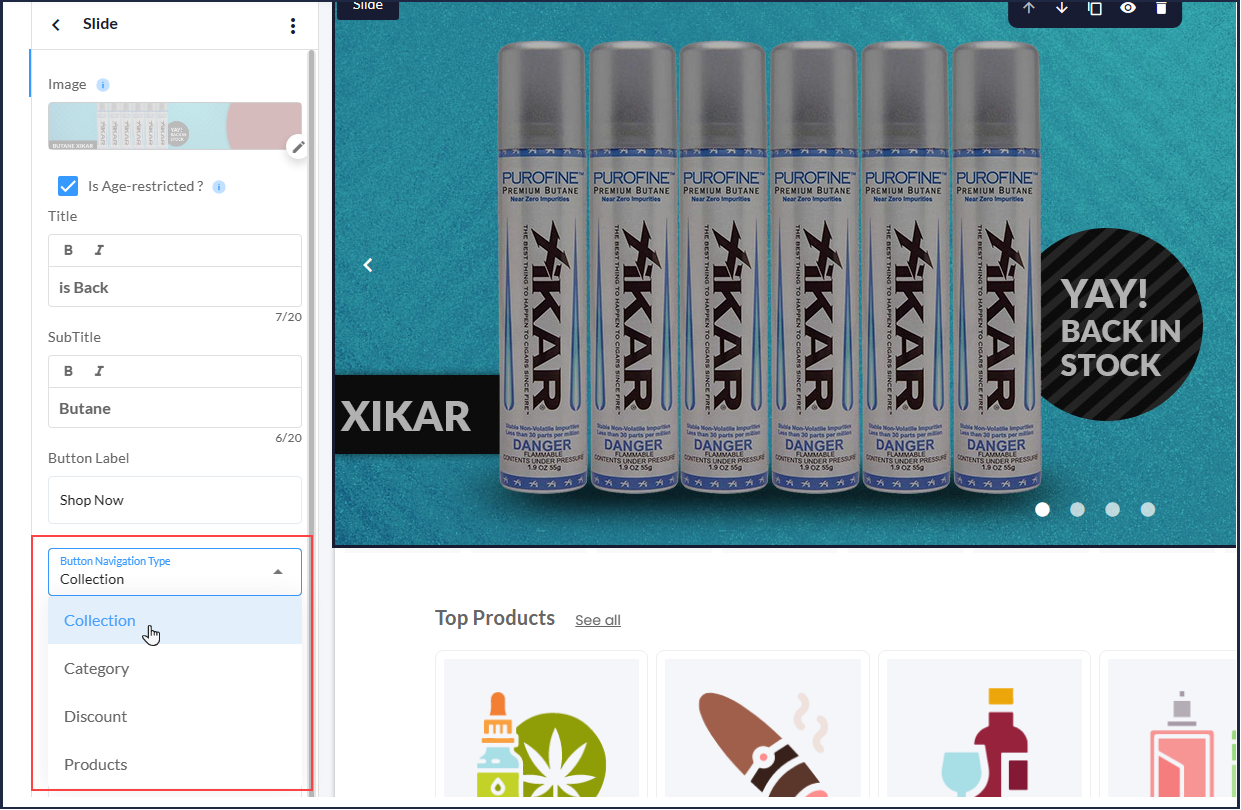Apply italic in the Title editor
Viewport: 1241px width, 810px height.
(99, 250)
